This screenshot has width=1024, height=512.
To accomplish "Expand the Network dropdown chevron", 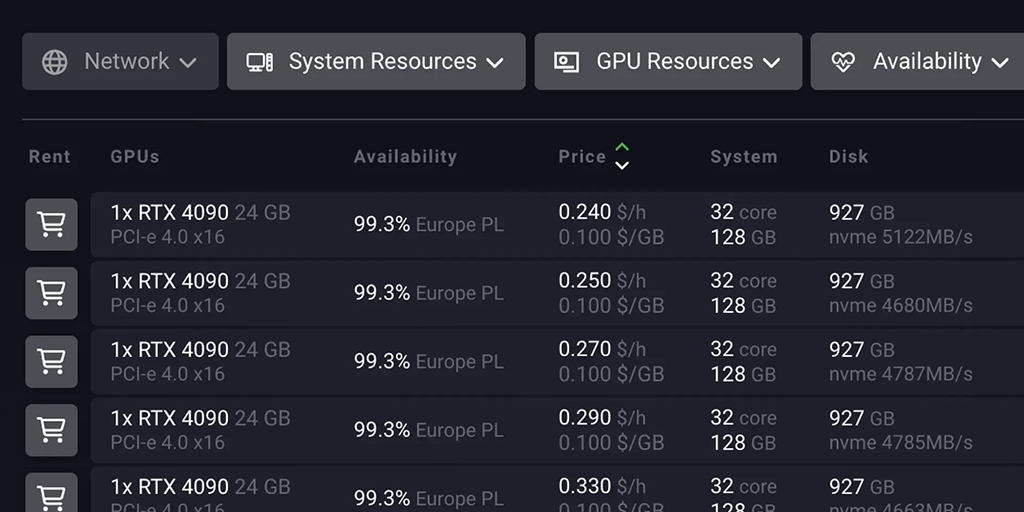I will pos(188,63).
